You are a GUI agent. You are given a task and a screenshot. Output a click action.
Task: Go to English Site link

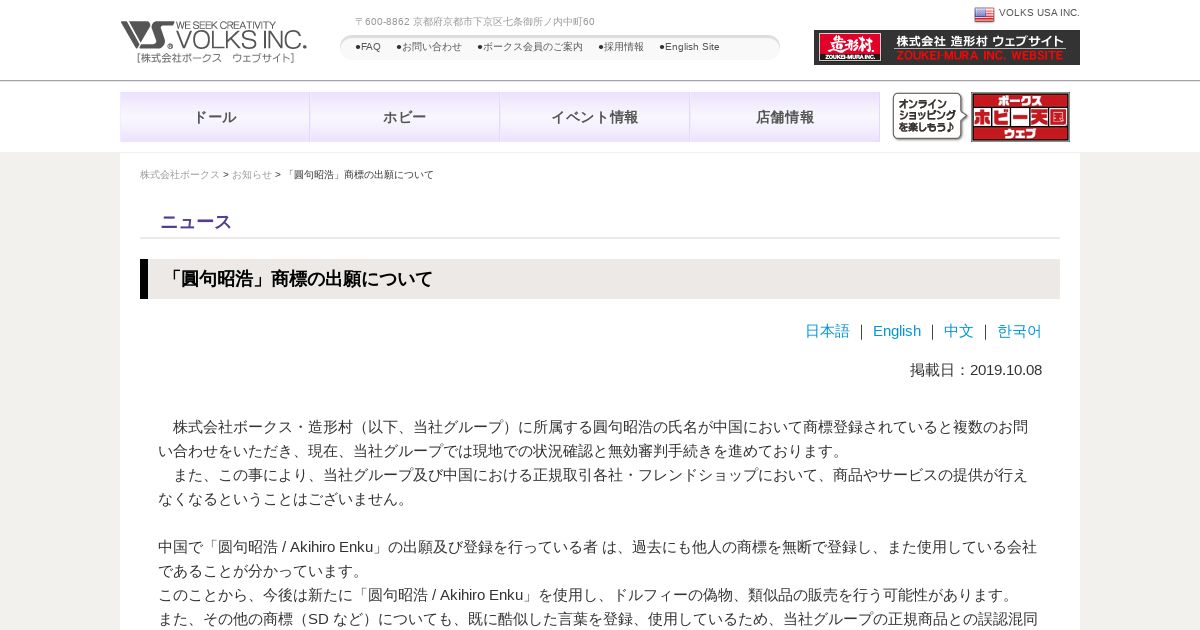coord(689,47)
